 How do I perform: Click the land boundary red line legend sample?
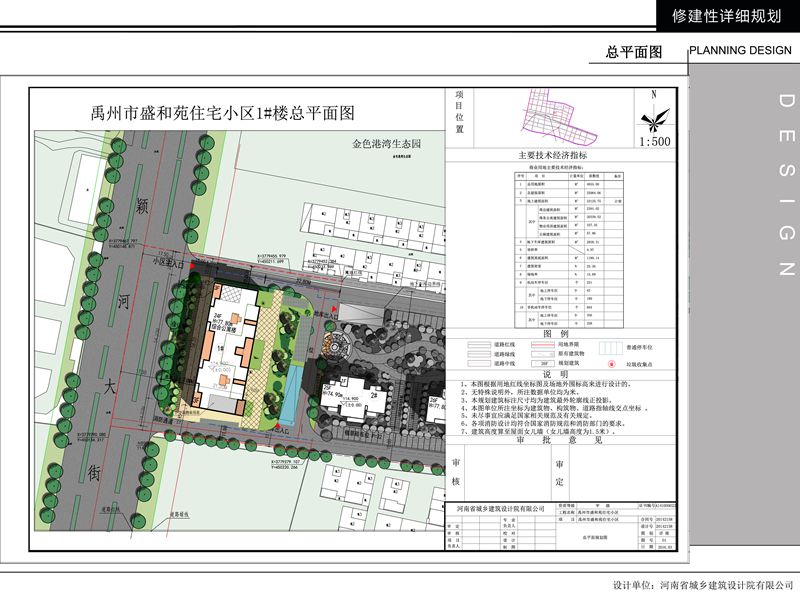(x=541, y=344)
